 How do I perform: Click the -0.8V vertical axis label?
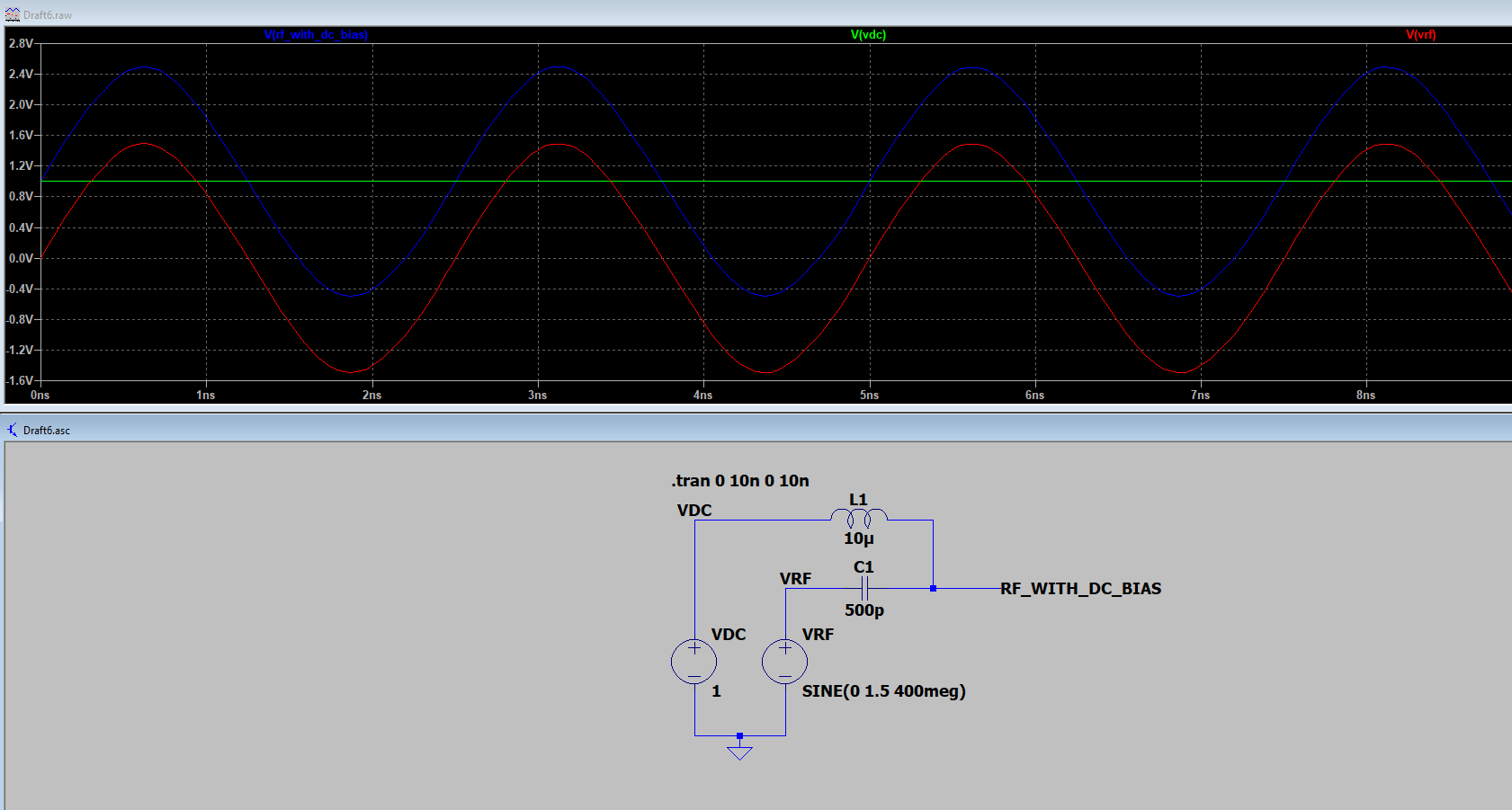[x=20, y=319]
